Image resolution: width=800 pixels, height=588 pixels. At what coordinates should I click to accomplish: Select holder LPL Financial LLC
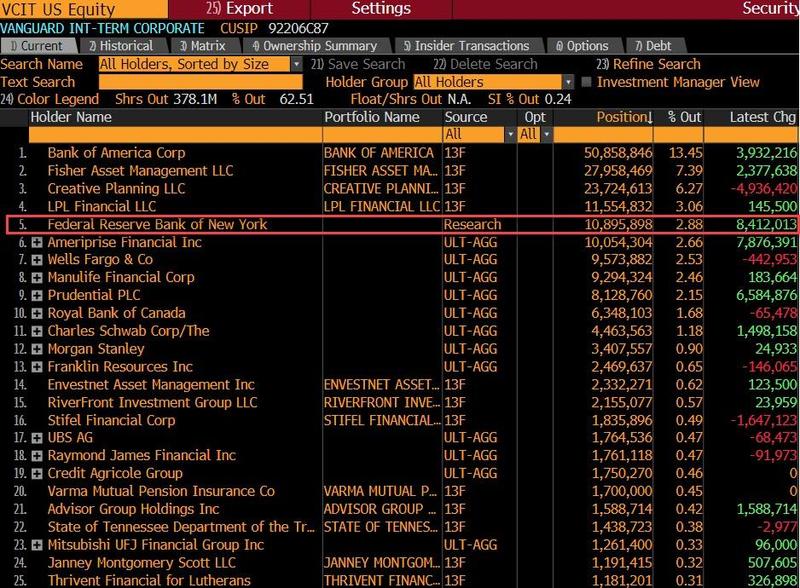tap(102, 207)
